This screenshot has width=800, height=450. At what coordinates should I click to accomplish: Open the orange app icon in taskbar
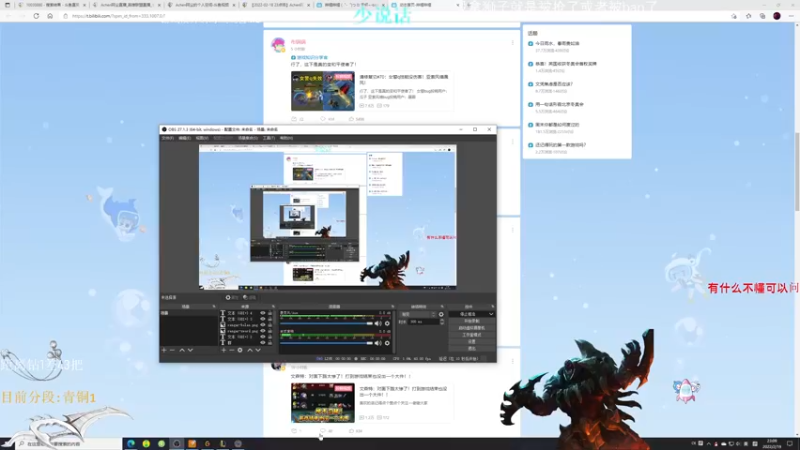[x=192, y=444]
